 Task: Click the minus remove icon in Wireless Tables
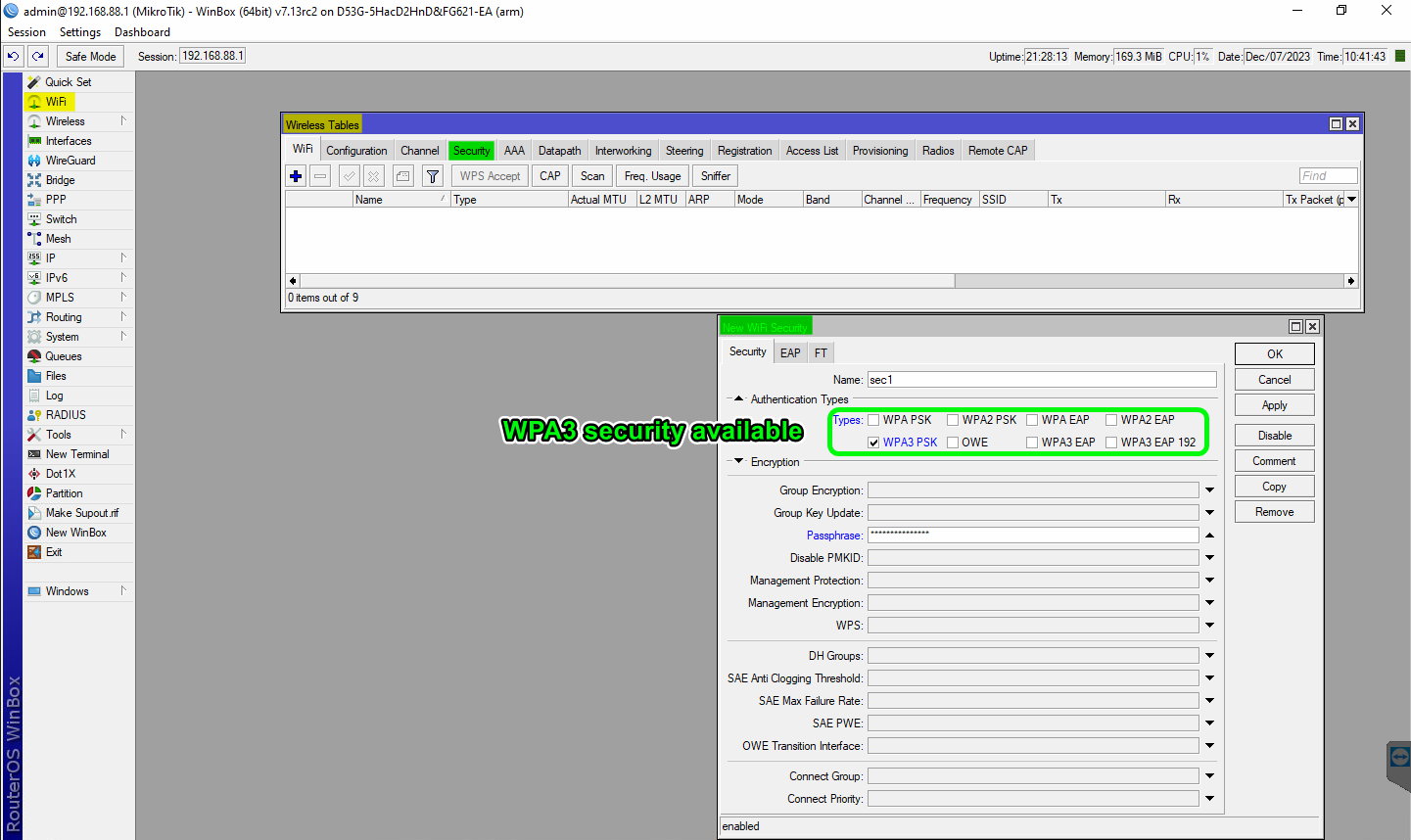pyautogui.click(x=320, y=176)
